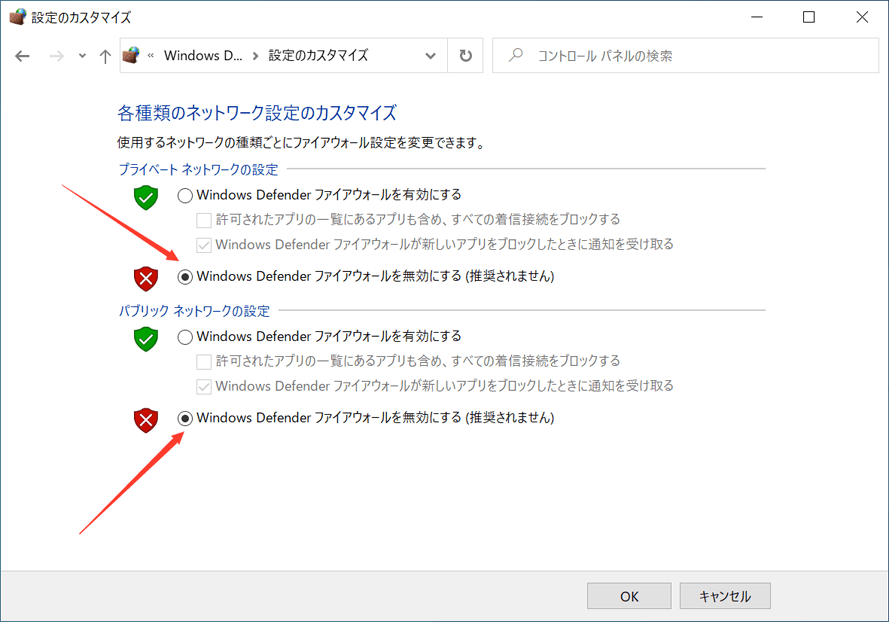This screenshot has width=889, height=622.
Task: Close the 設定のカスタマイズ window
Action: click(x=862, y=17)
